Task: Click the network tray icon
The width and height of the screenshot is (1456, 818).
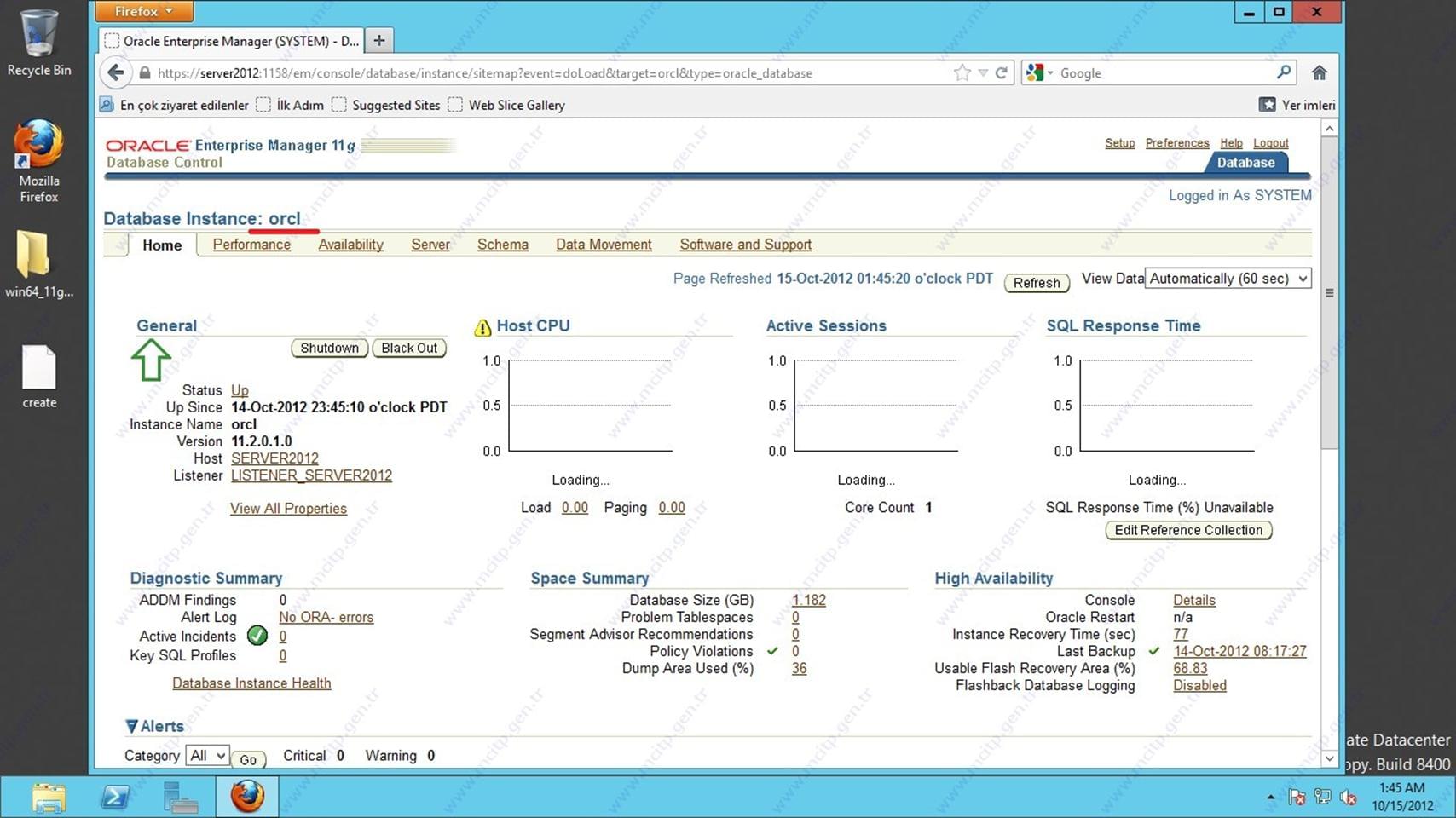Action: click(x=1322, y=798)
